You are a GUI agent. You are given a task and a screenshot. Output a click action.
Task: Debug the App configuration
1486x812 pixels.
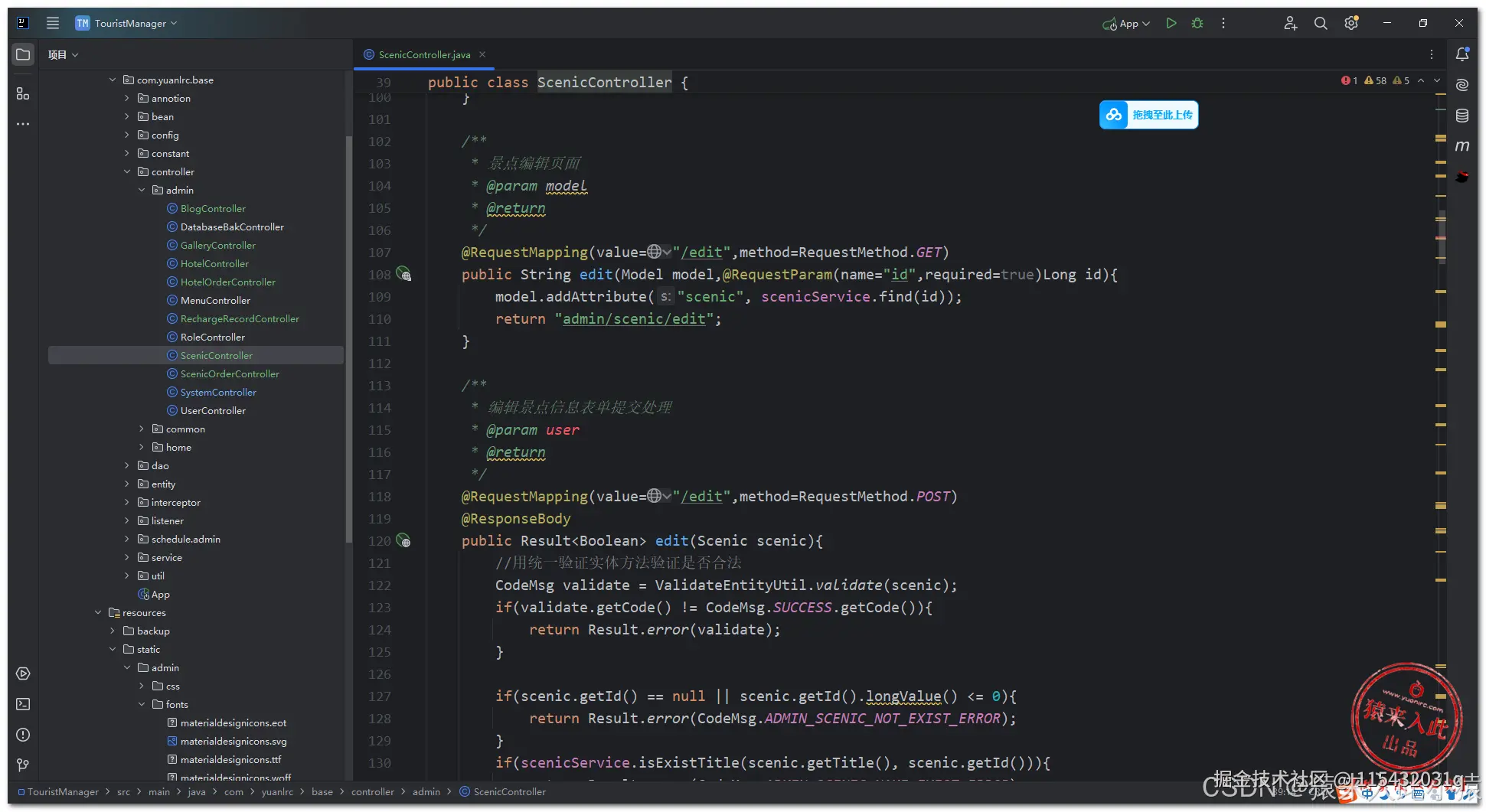click(1197, 23)
